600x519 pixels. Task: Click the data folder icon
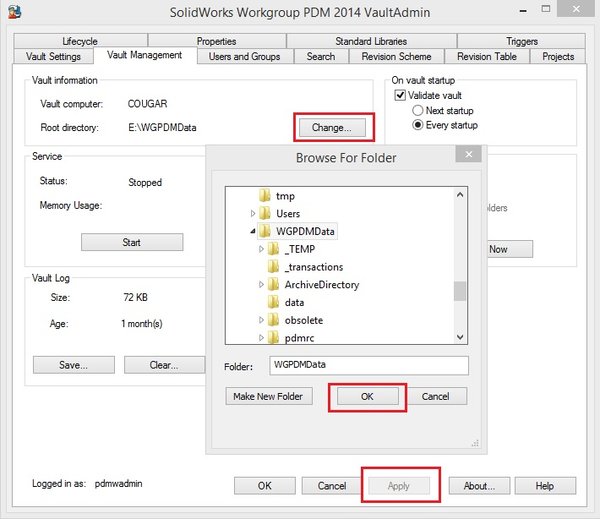273,302
